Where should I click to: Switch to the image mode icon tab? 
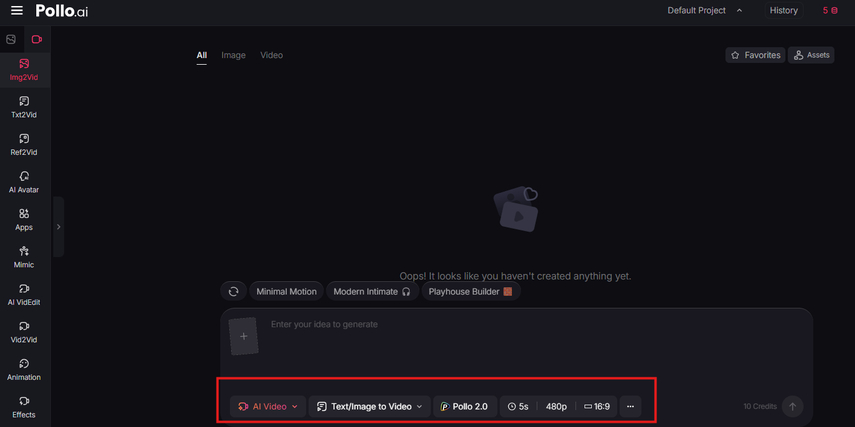pyautogui.click(x=11, y=39)
